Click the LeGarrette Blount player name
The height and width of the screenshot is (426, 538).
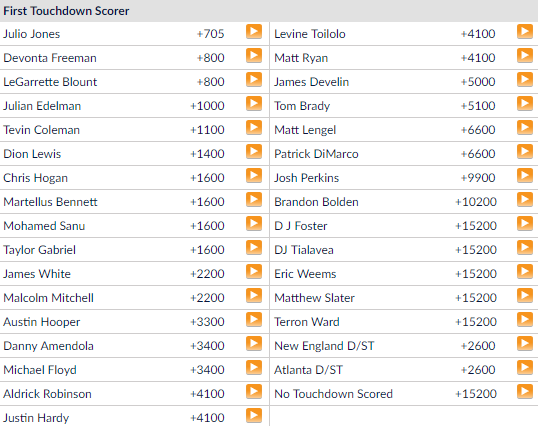pos(50,82)
